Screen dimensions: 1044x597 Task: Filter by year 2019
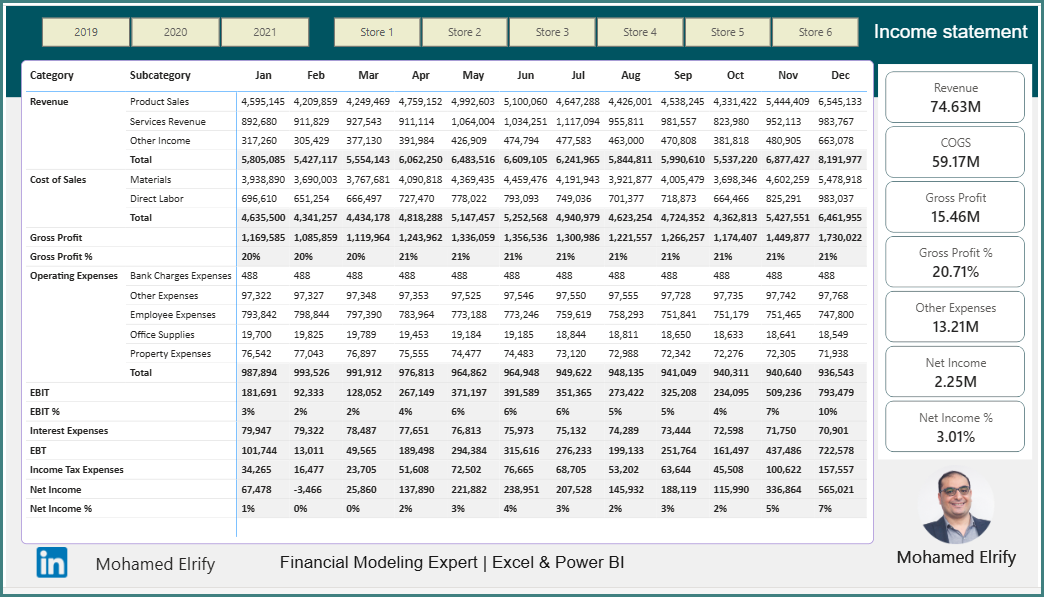(86, 32)
